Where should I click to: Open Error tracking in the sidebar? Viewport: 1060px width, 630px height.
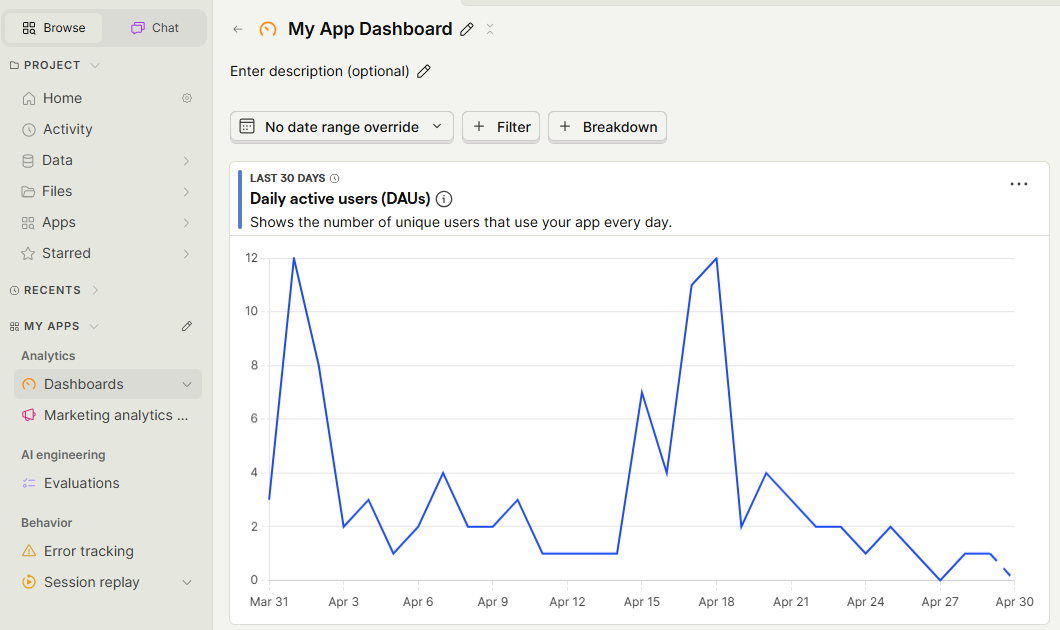(x=89, y=551)
